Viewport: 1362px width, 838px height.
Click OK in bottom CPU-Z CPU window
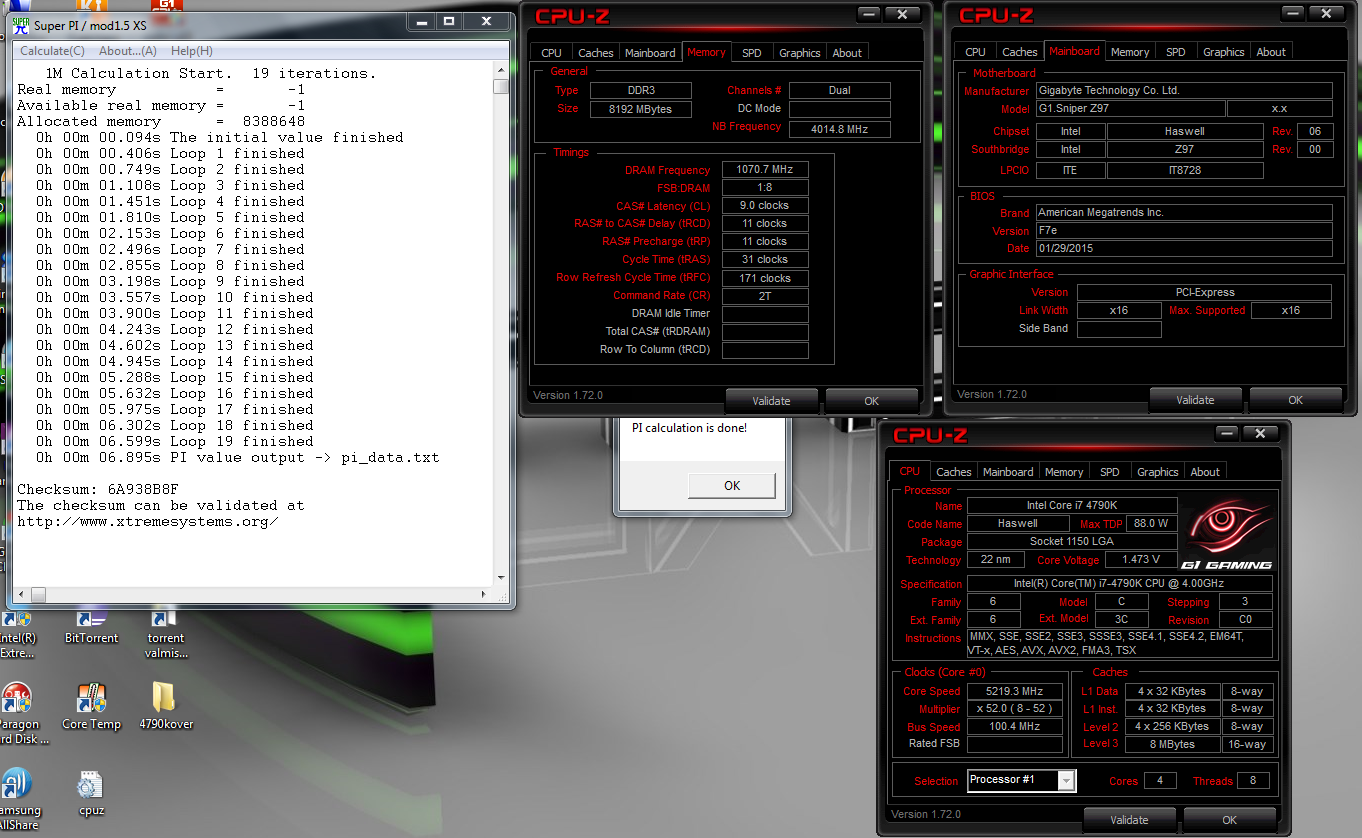coord(1230,820)
